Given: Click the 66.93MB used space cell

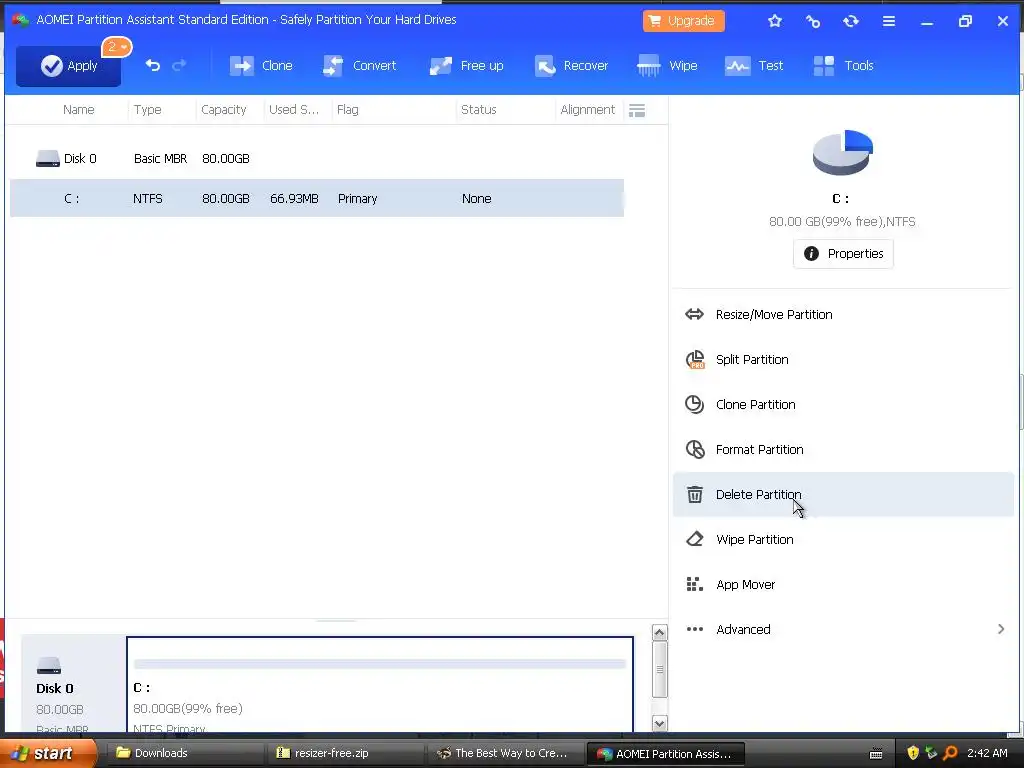Looking at the screenshot, I should tap(295, 199).
